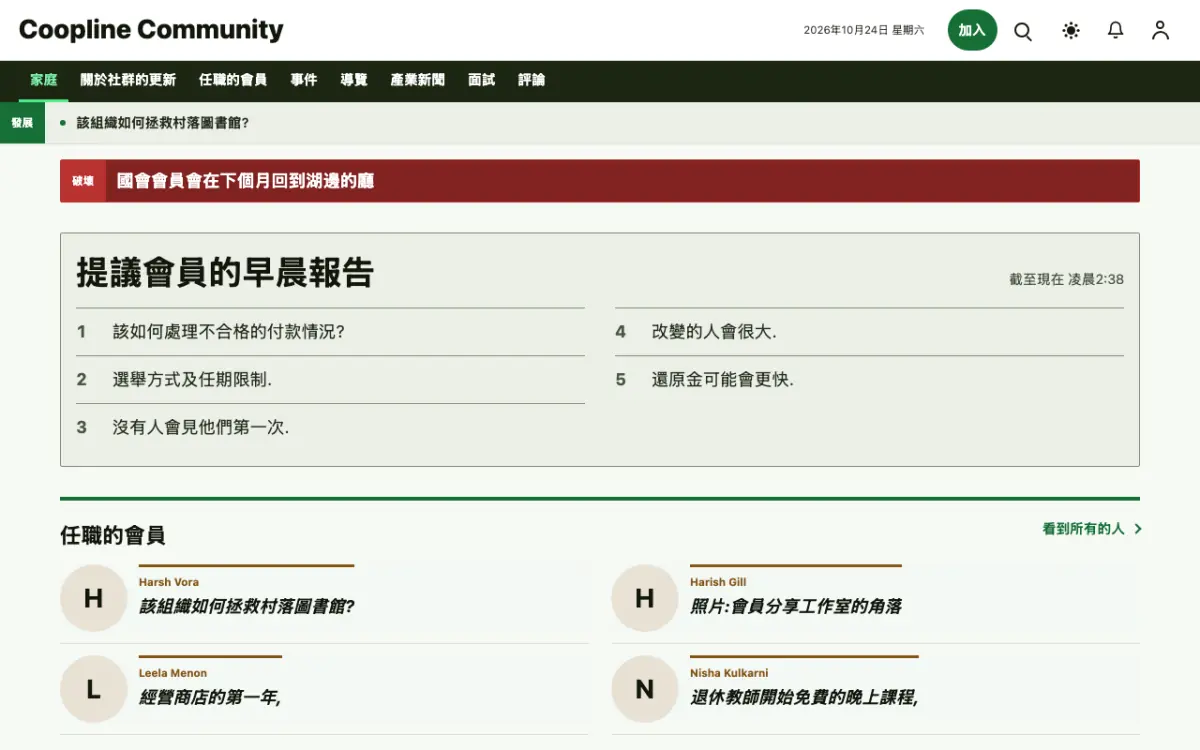Click ticker headline 該組織如何拯救村落圖書館?

coord(163,123)
